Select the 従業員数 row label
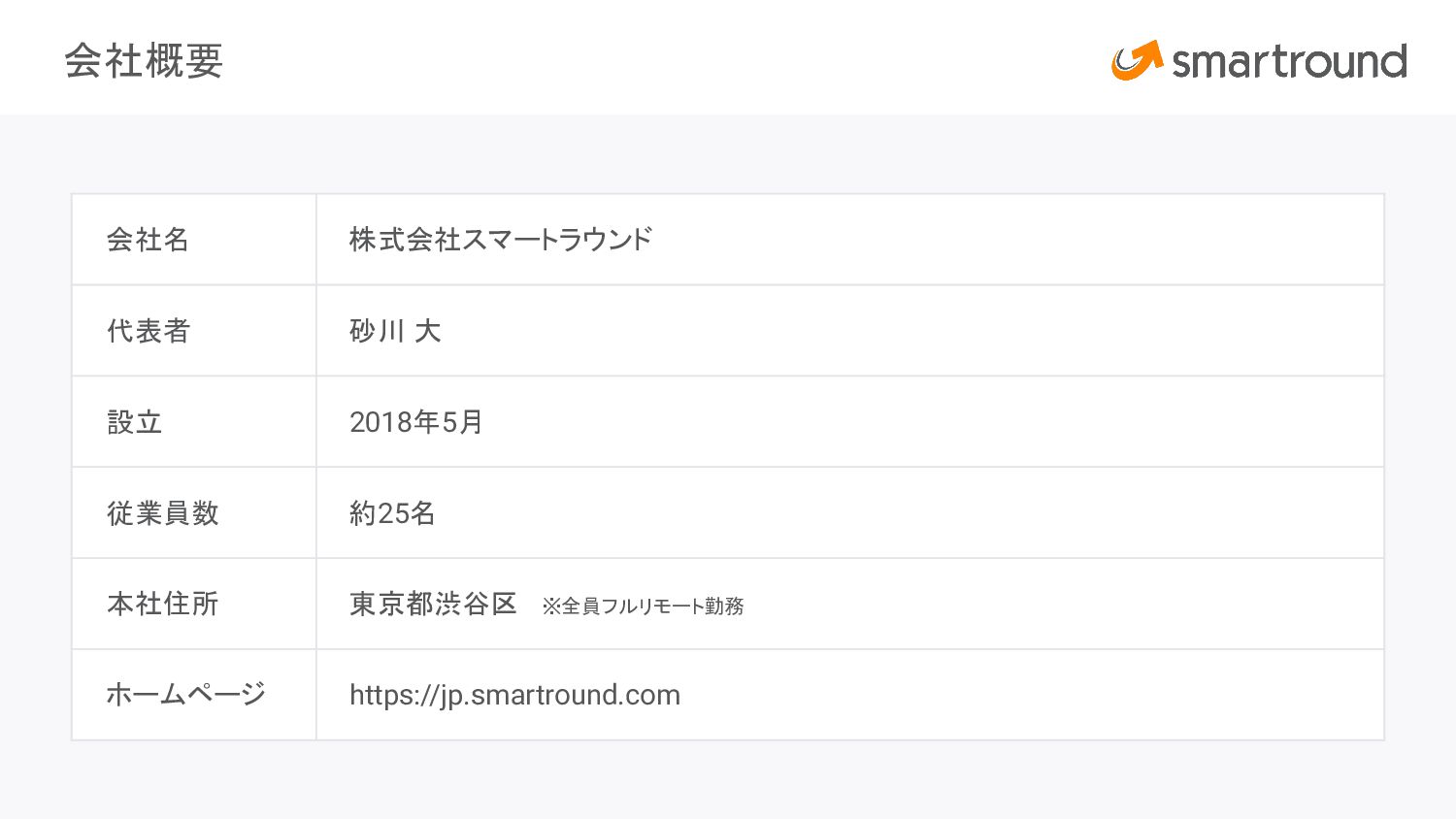 point(162,513)
